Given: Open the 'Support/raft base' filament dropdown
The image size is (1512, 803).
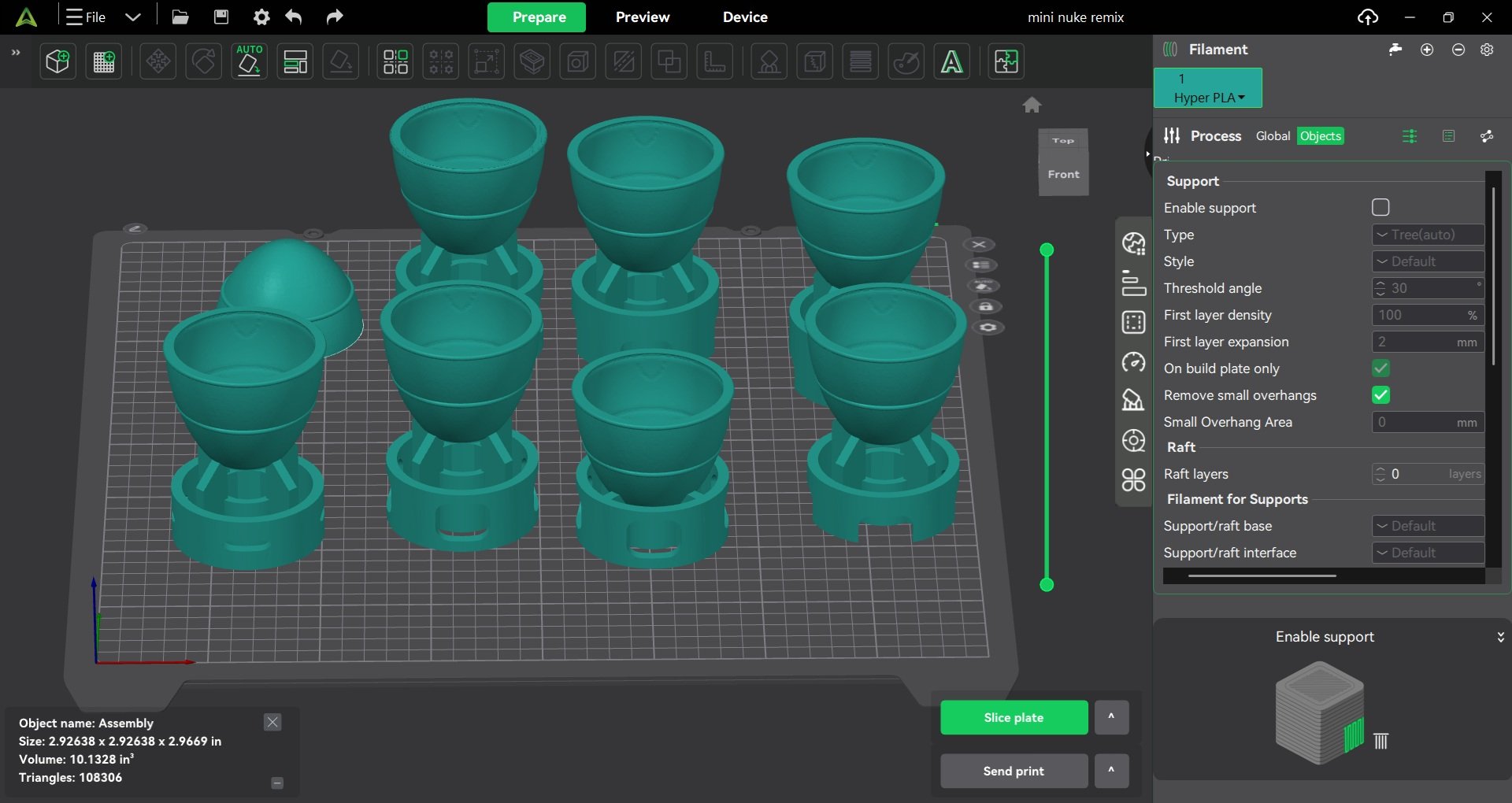Looking at the screenshot, I should click(x=1428, y=526).
